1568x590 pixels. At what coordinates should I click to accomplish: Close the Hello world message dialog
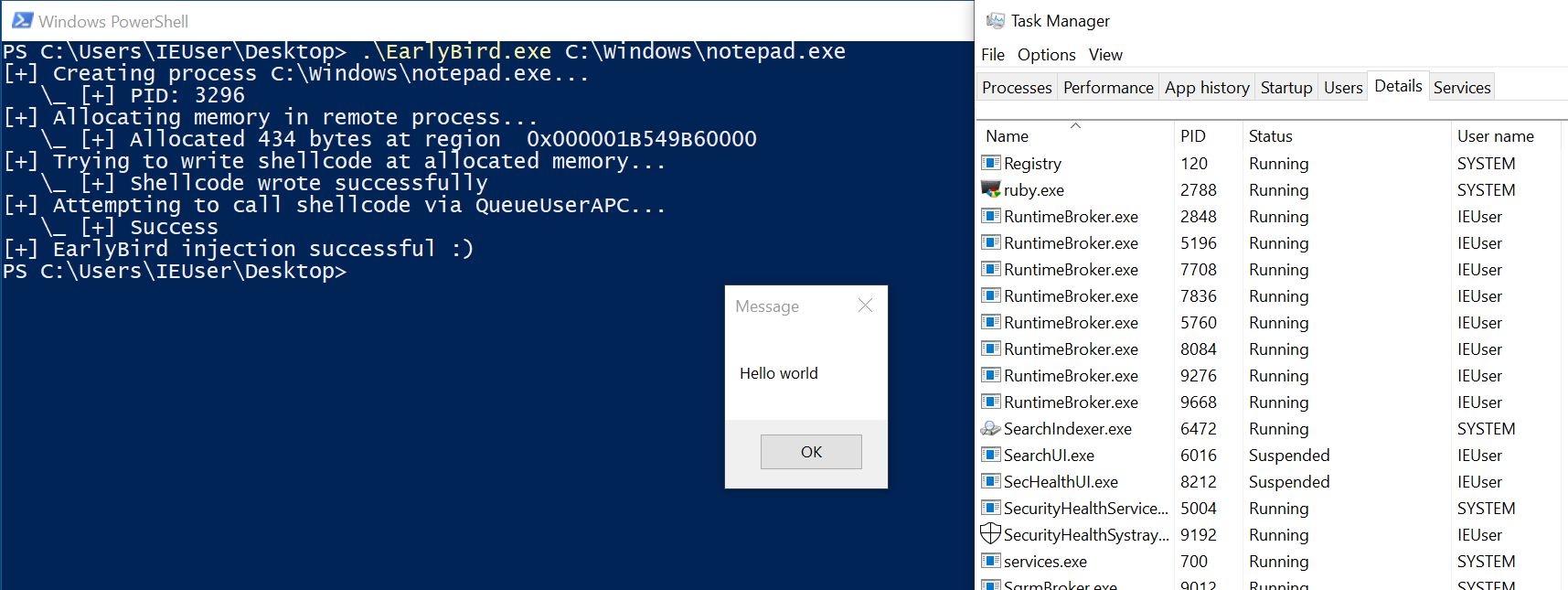(x=865, y=306)
